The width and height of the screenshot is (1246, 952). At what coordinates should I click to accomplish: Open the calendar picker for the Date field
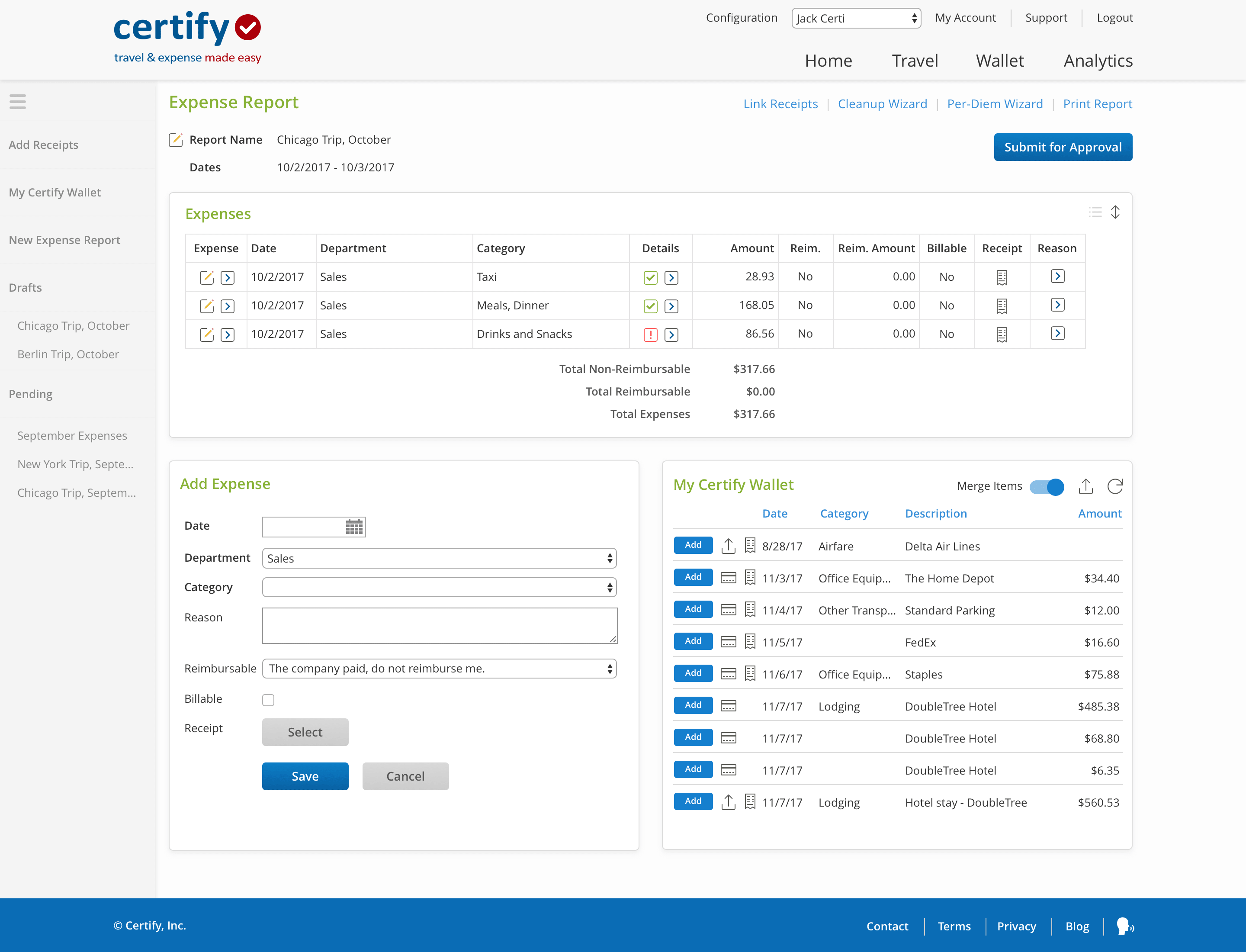[x=354, y=527]
